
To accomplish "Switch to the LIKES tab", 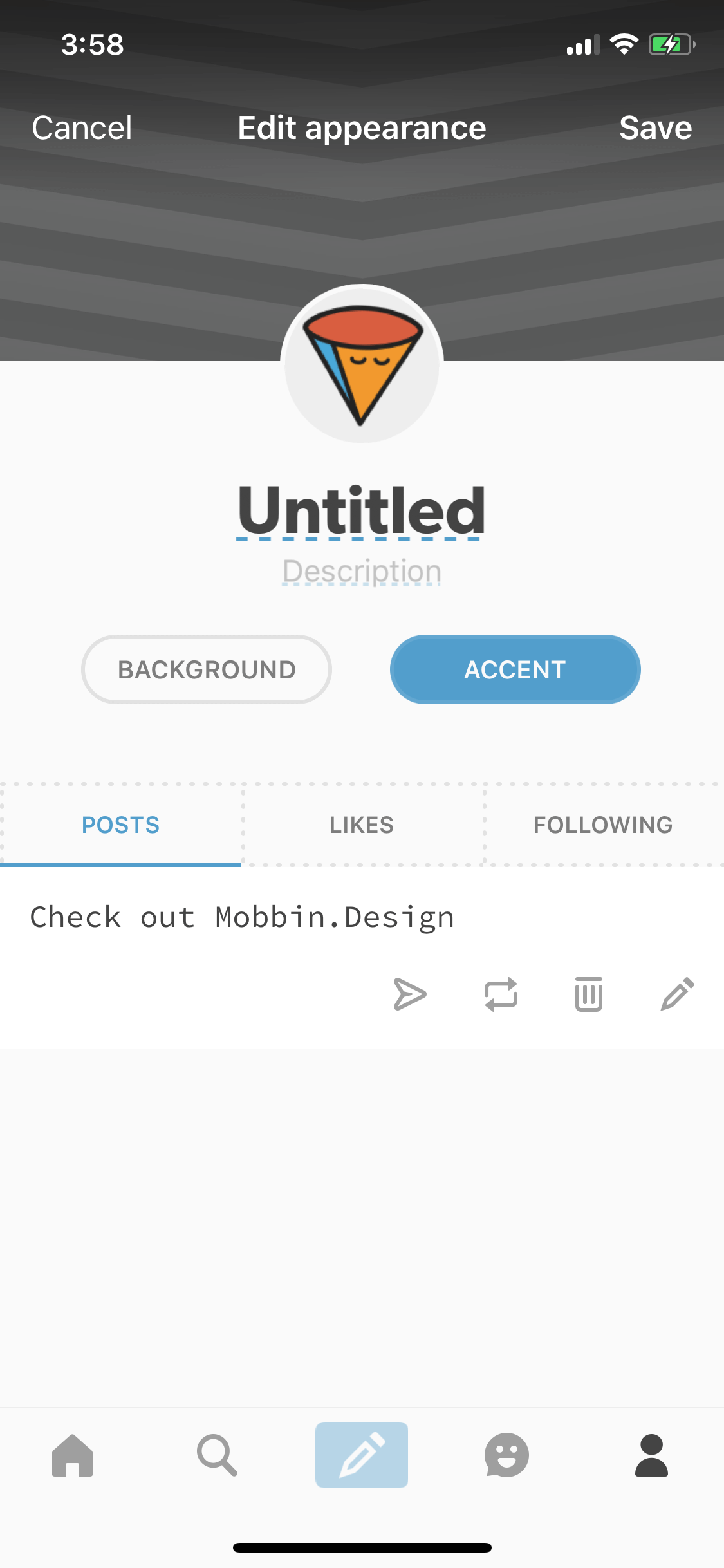I will [x=362, y=825].
